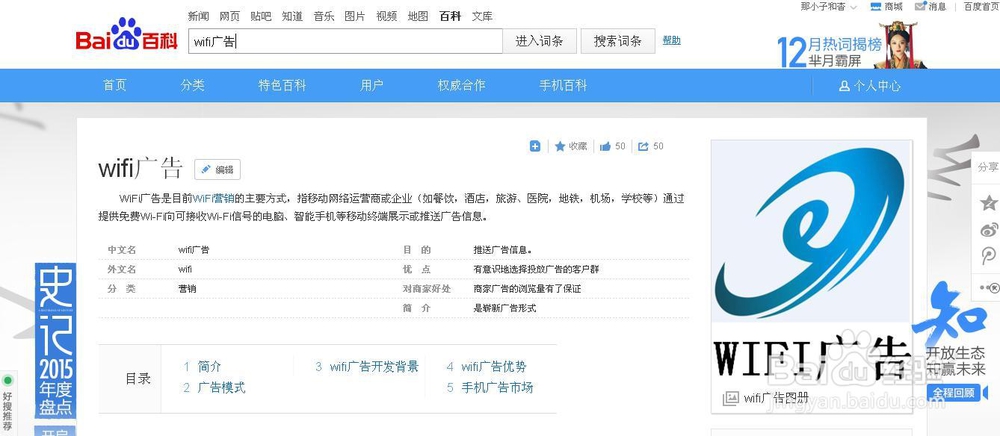Click the 目录 contents label
The width and height of the screenshot is (1000, 436).
(138, 379)
